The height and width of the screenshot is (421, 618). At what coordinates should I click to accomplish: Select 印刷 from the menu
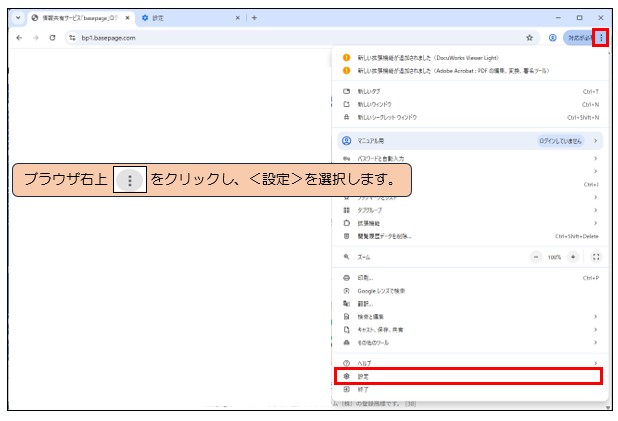click(470, 278)
